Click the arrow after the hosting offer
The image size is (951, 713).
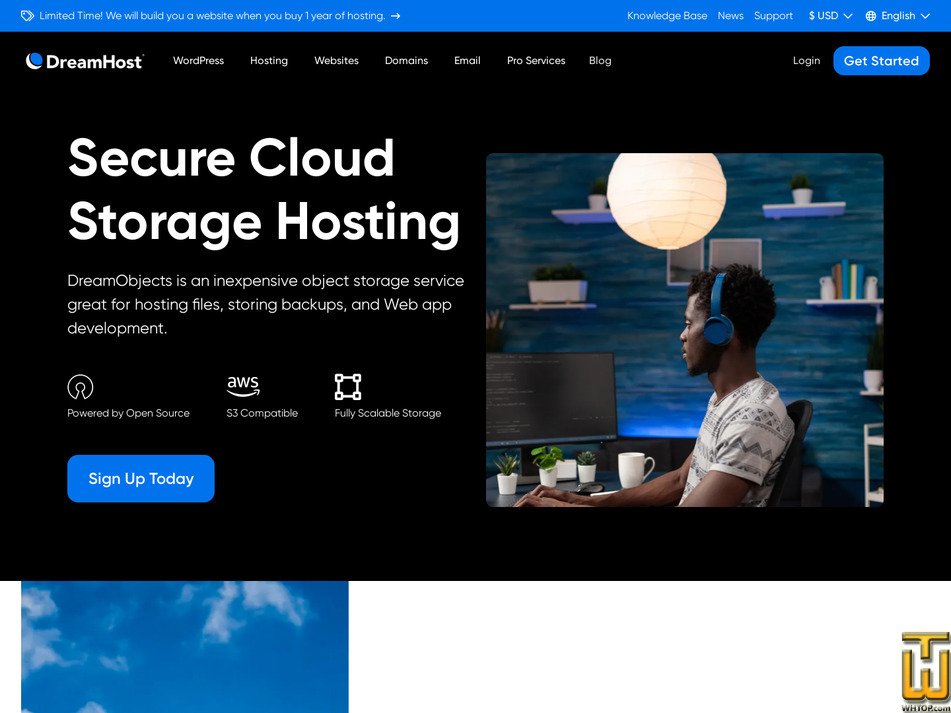coord(395,16)
